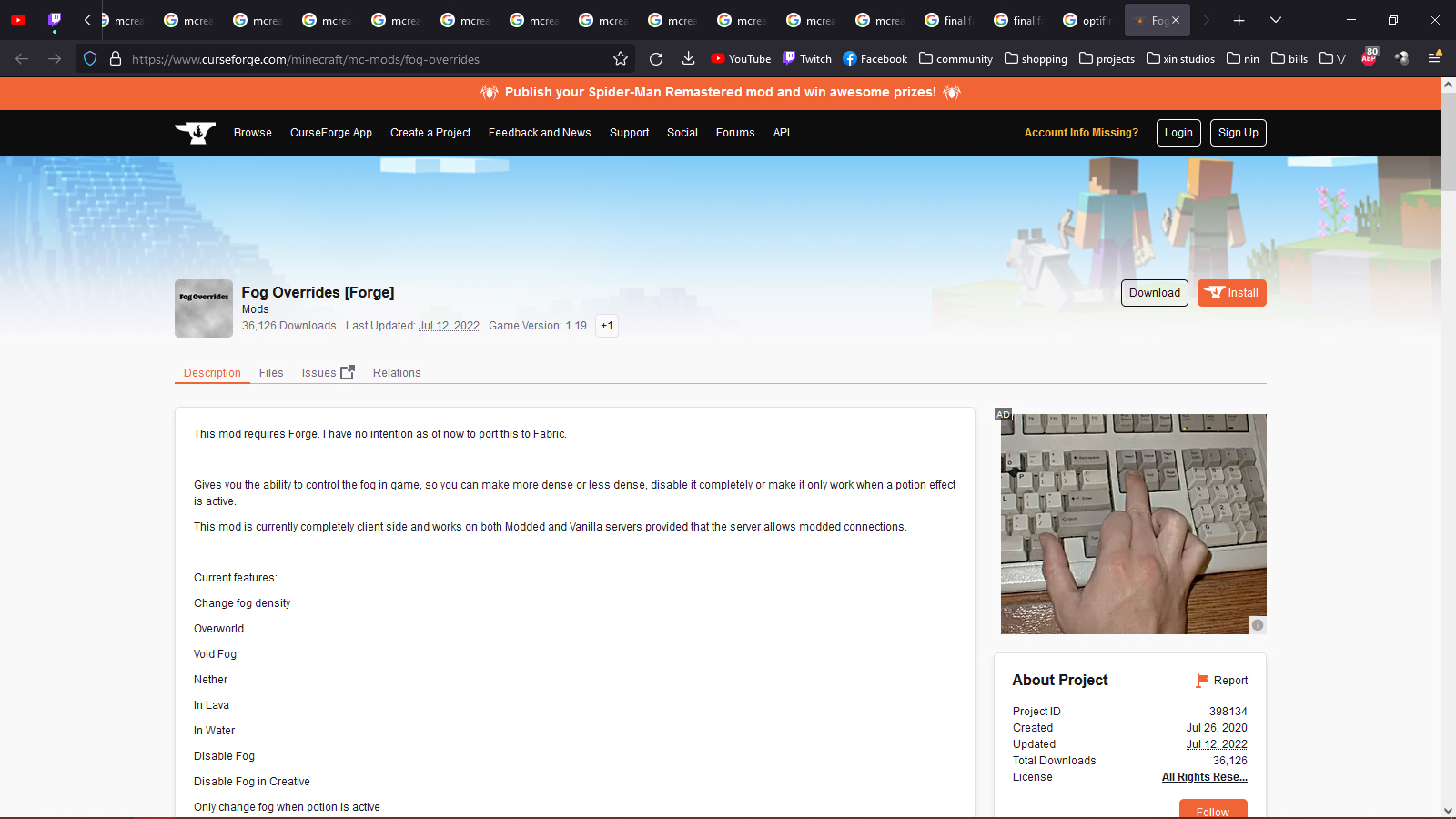This screenshot has height=819, width=1456.
Task: Expand the projects bookmarks folder
Action: (x=1107, y=59)
